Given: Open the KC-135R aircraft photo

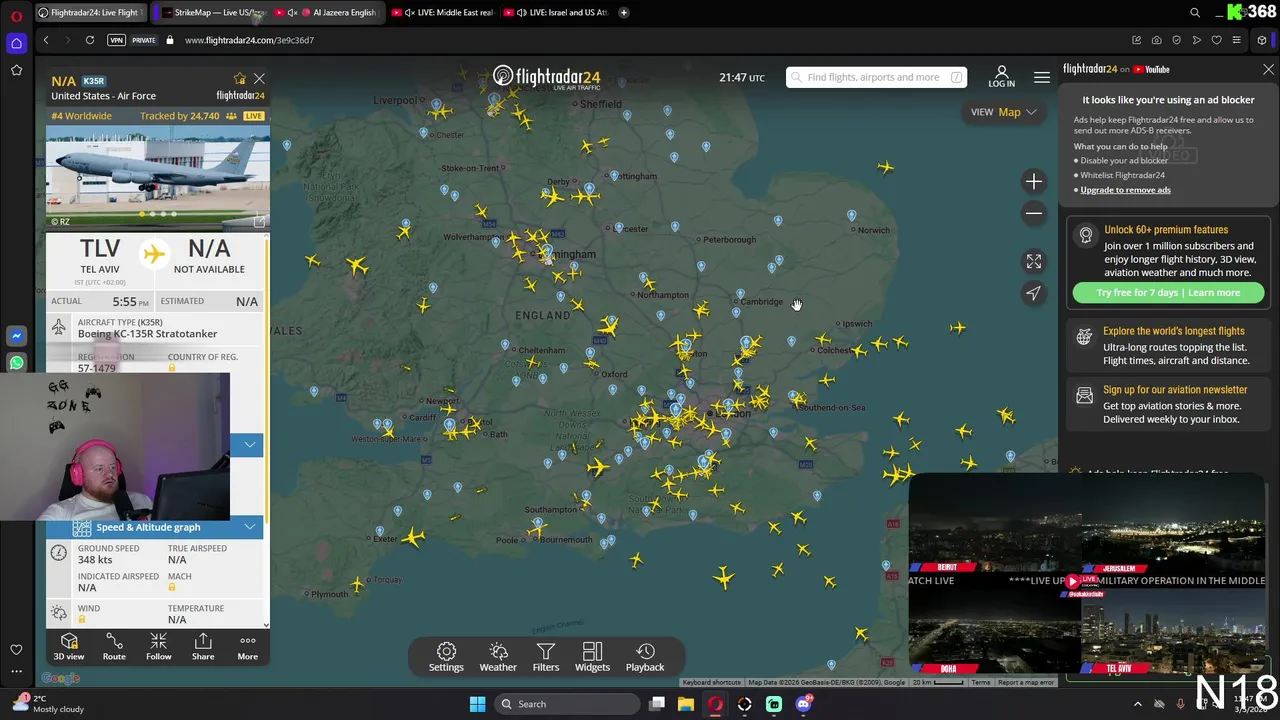Looking at the screenshot, I should [x=157, y=176].
